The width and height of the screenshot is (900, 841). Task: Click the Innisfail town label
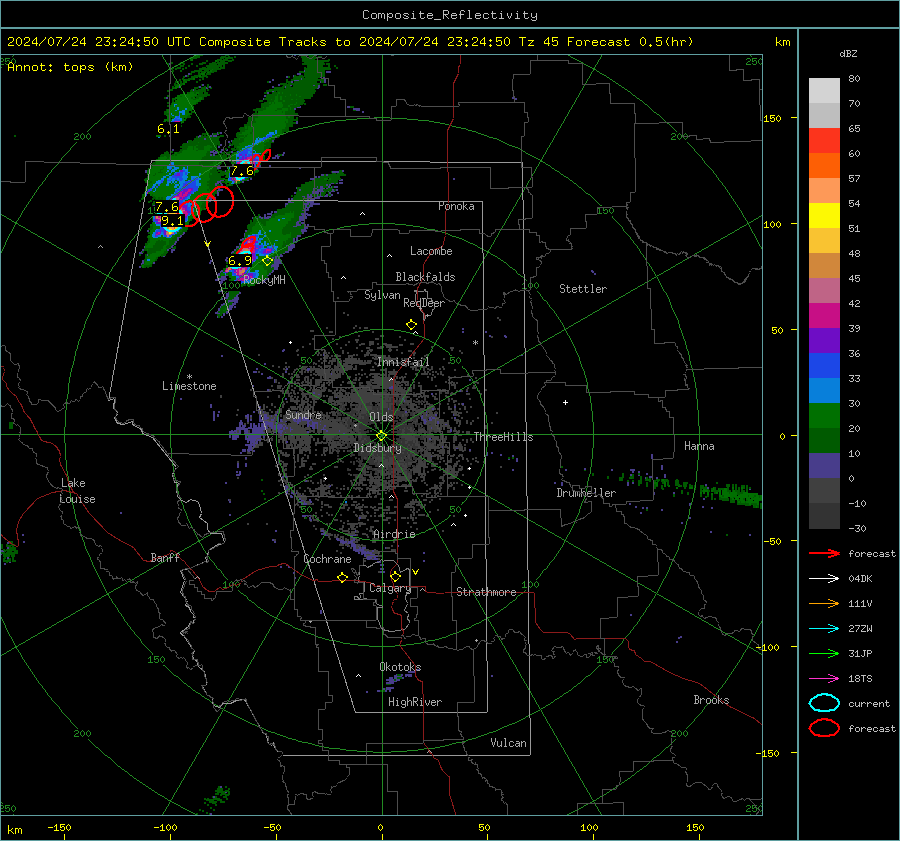pyautogui.click(x=403, y=362)
